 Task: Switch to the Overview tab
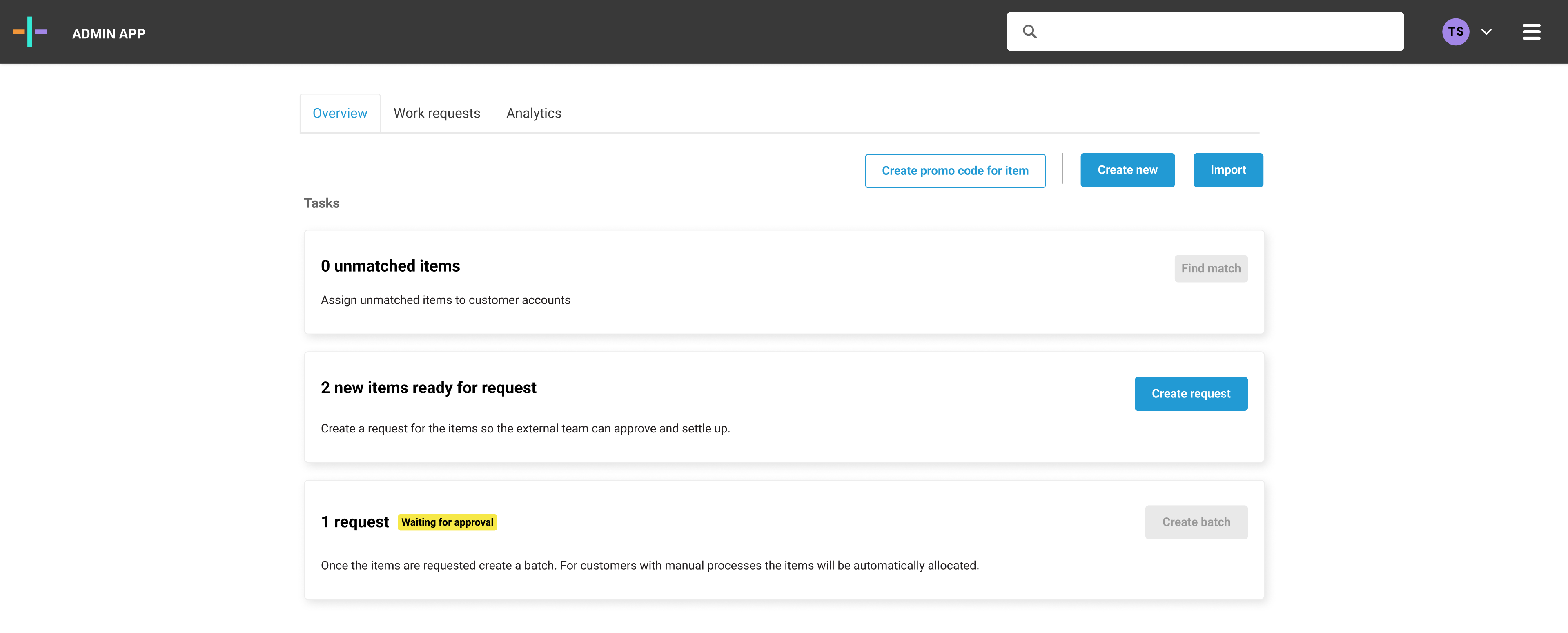pyautogui.click(x=340, y=113)
